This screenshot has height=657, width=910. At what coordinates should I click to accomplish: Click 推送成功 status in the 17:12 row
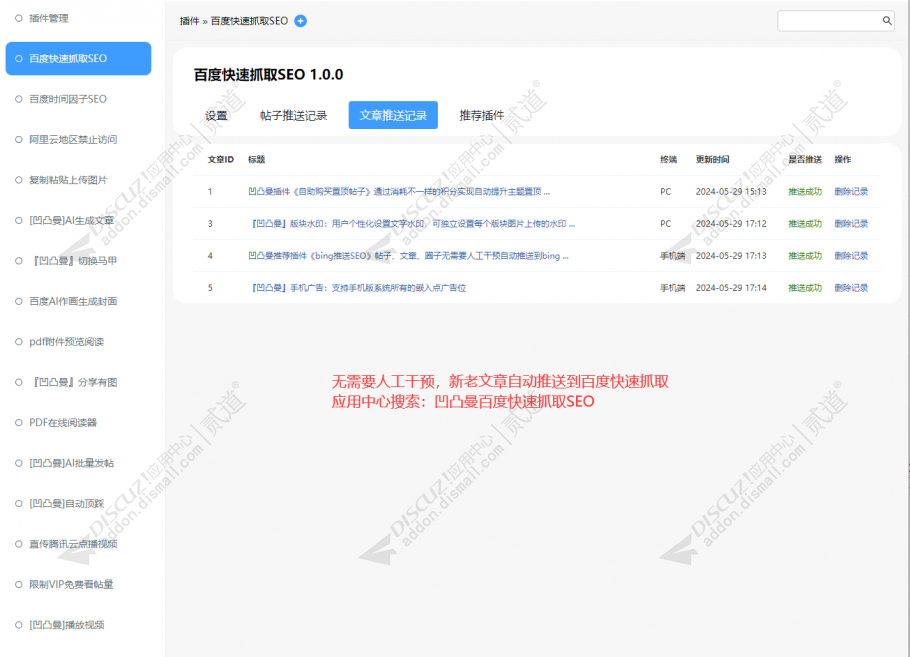coord(805,223)
